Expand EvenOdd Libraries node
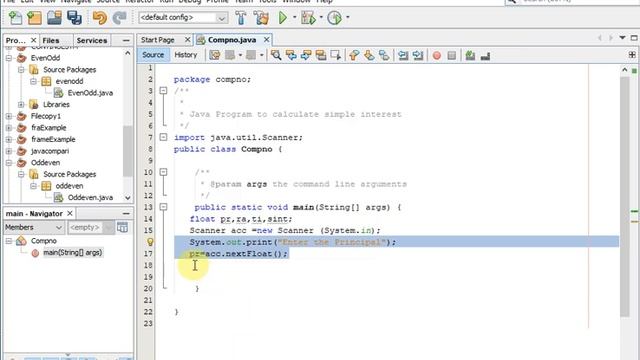Viewport: 640px width, 360px height. (21, 104)
